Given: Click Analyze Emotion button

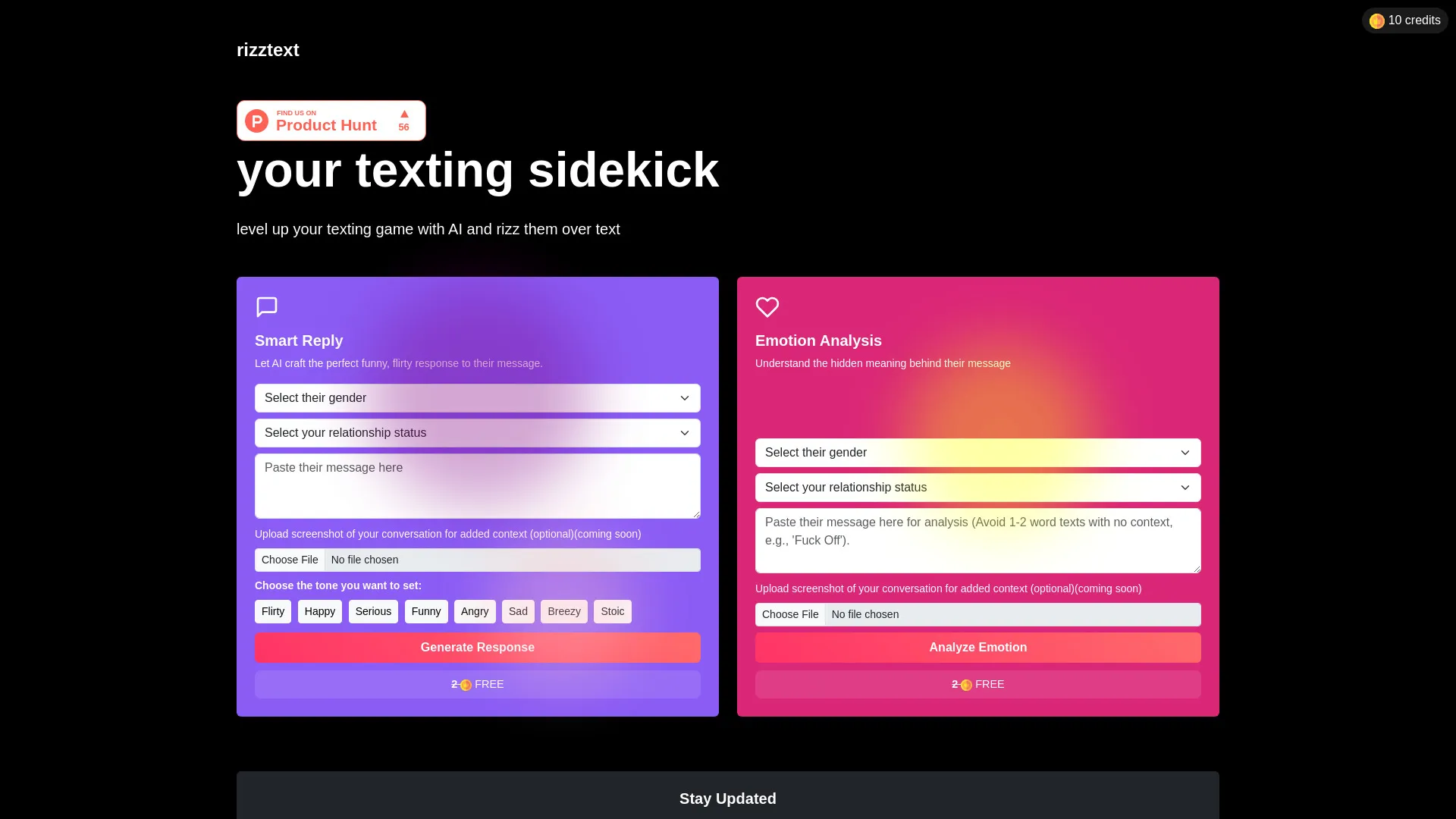Looking at the screenshot, I should tap(978, 647).
